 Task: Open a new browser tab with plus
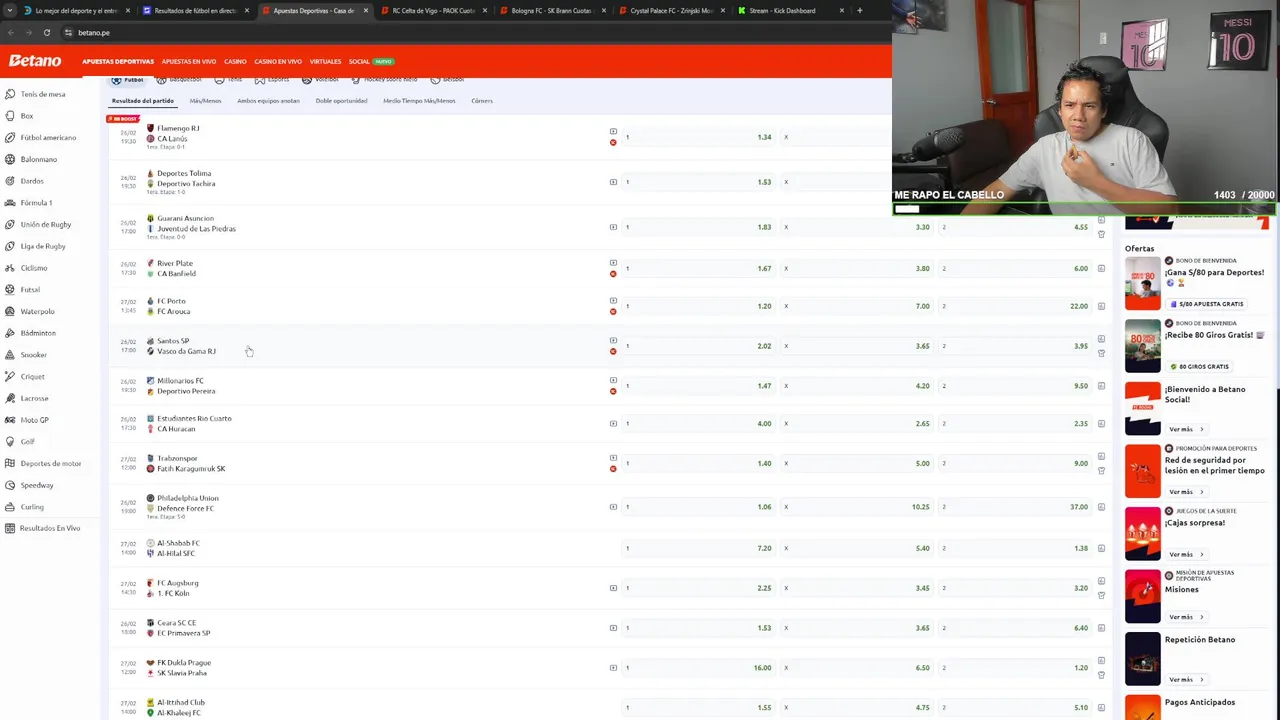(x=859, y=11)
